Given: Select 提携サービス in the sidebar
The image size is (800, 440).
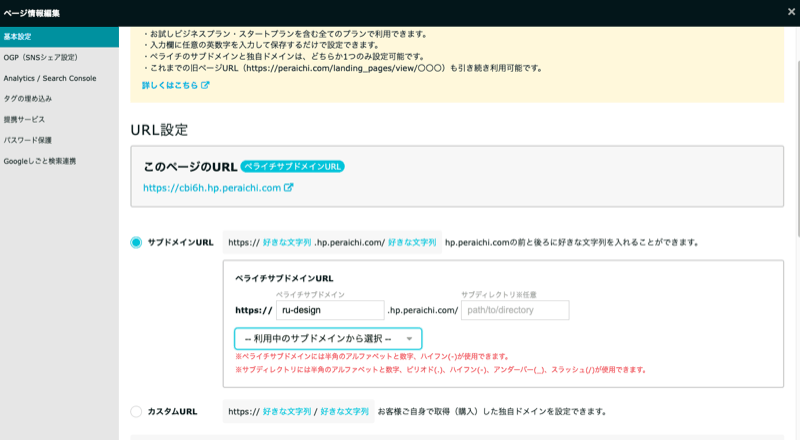Looking at the screenshot, I should 25,119.
